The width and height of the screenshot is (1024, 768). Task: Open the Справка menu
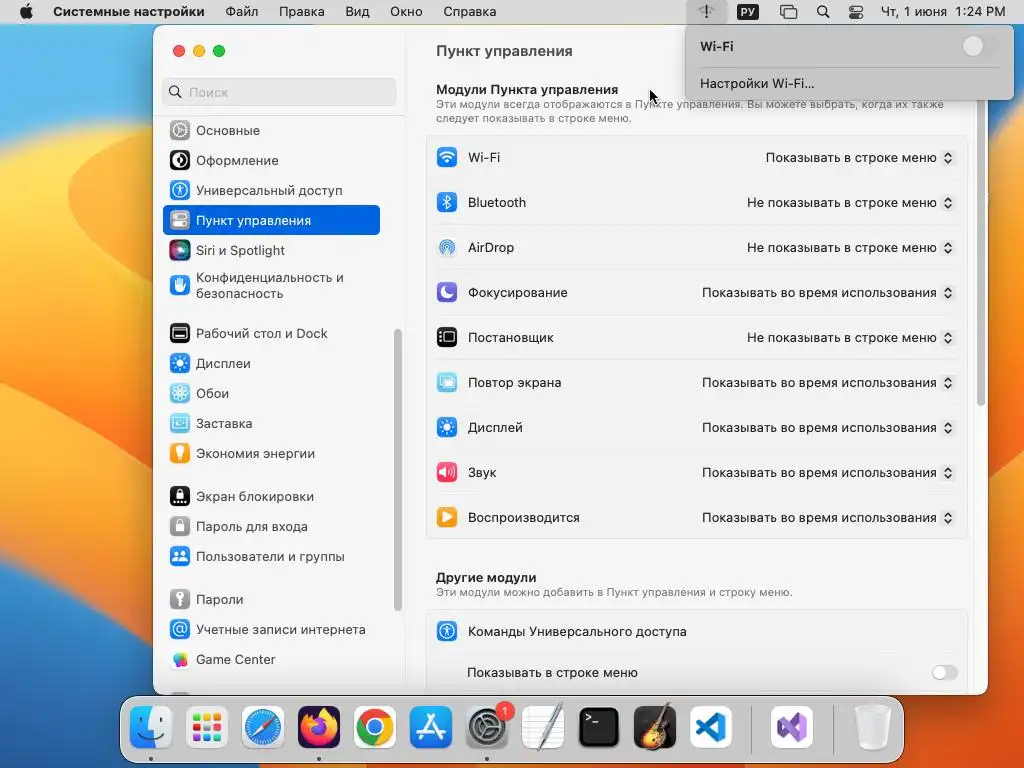470,12
